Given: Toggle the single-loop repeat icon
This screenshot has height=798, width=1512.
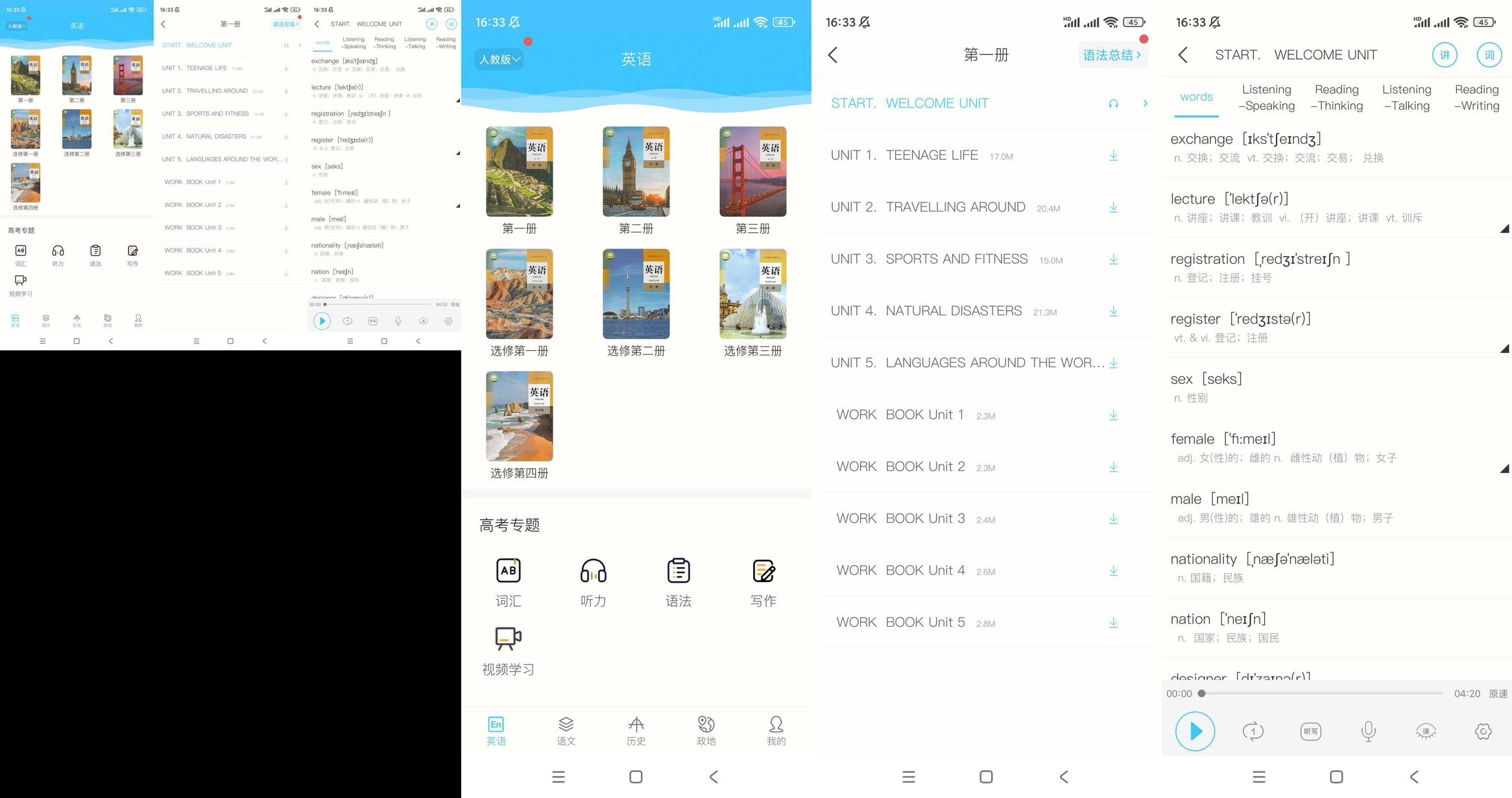Looking at the screenshot, I should click(1253, 731).
